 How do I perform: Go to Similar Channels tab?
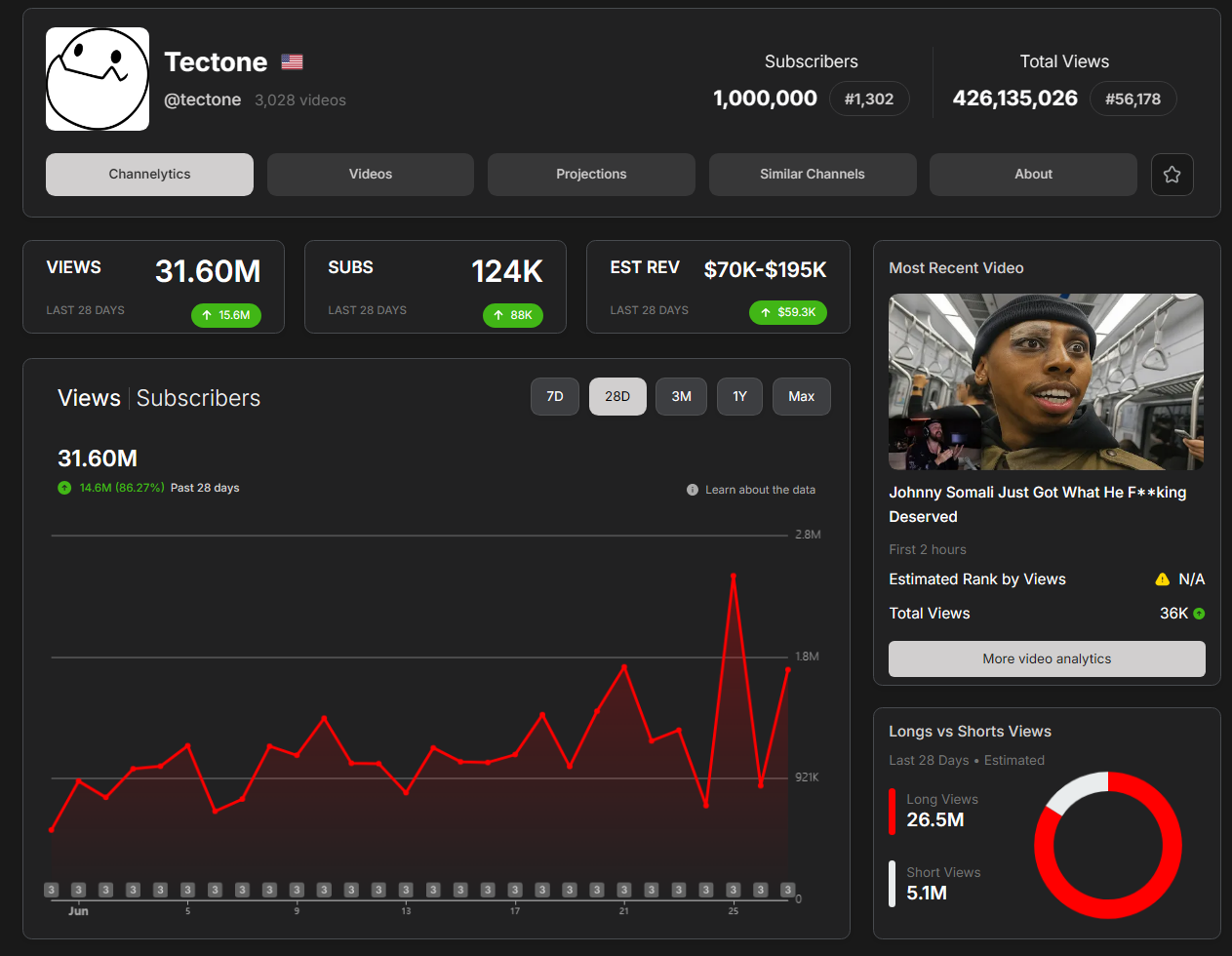813,175
